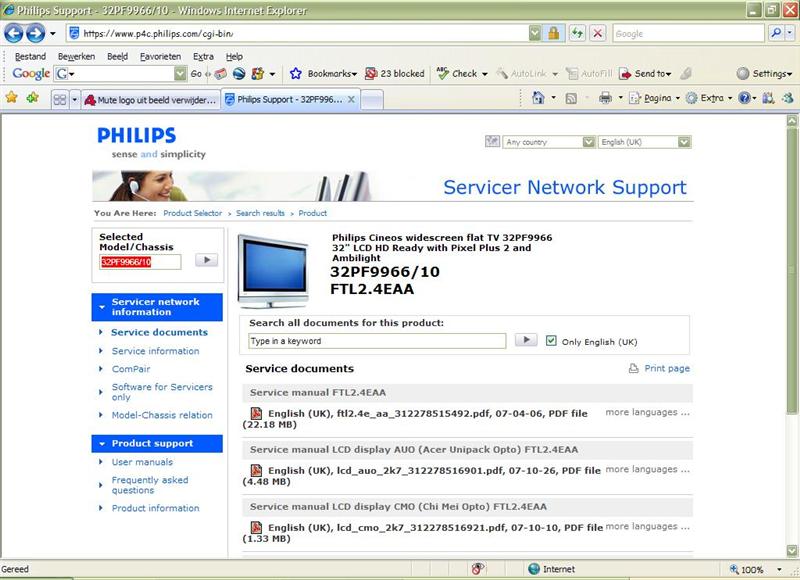Screen dimensions: 800x580
Task: Click the Selected Model/Chassis input field
Action: click(140, 262)
